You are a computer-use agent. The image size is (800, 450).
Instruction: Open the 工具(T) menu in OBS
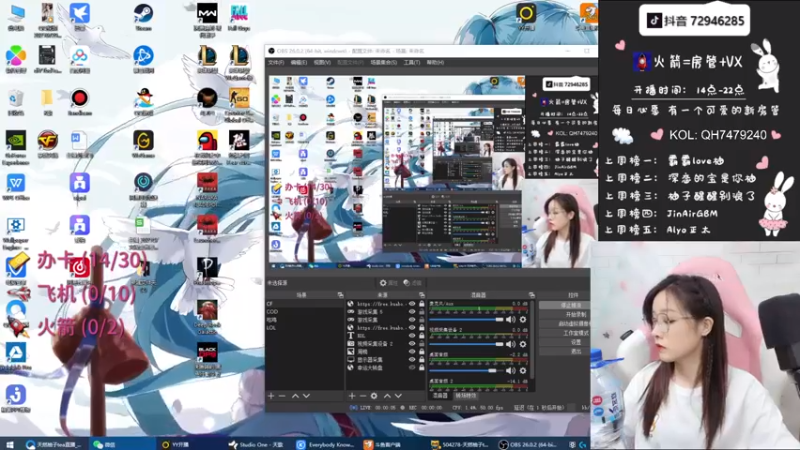coord(412,62)
